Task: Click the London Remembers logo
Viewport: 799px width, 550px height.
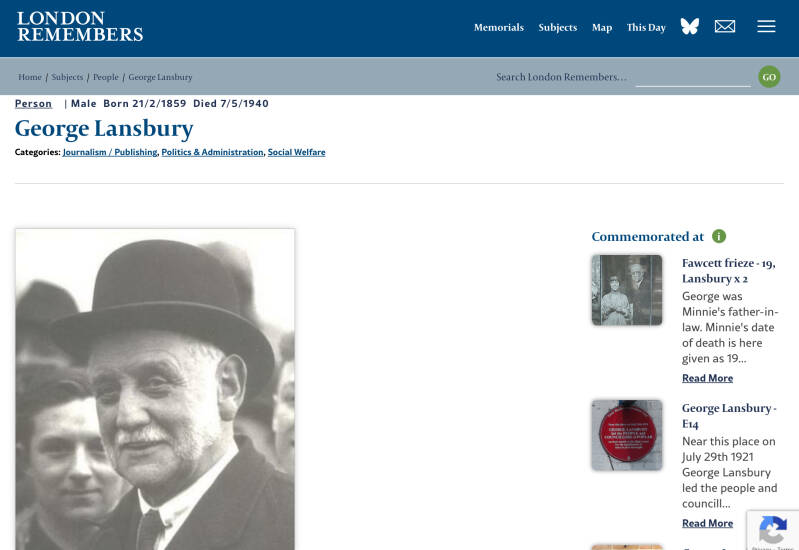Action: [80, 27]
